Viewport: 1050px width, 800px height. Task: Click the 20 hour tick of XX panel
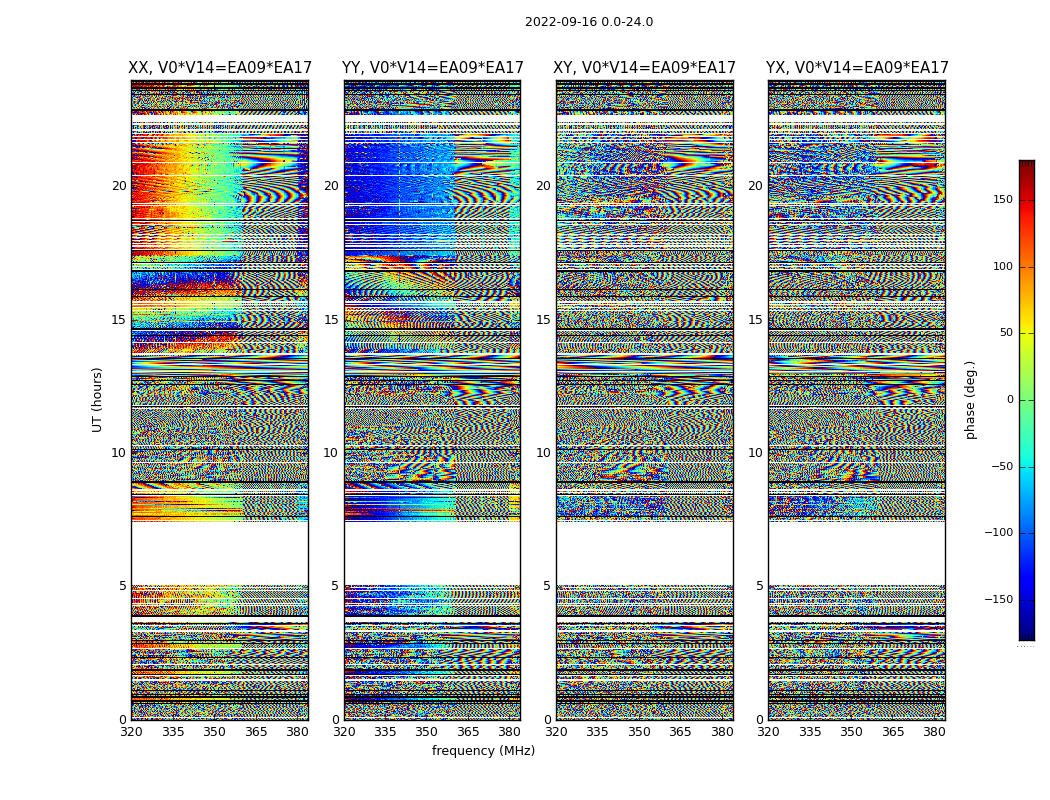click(119, 186)
